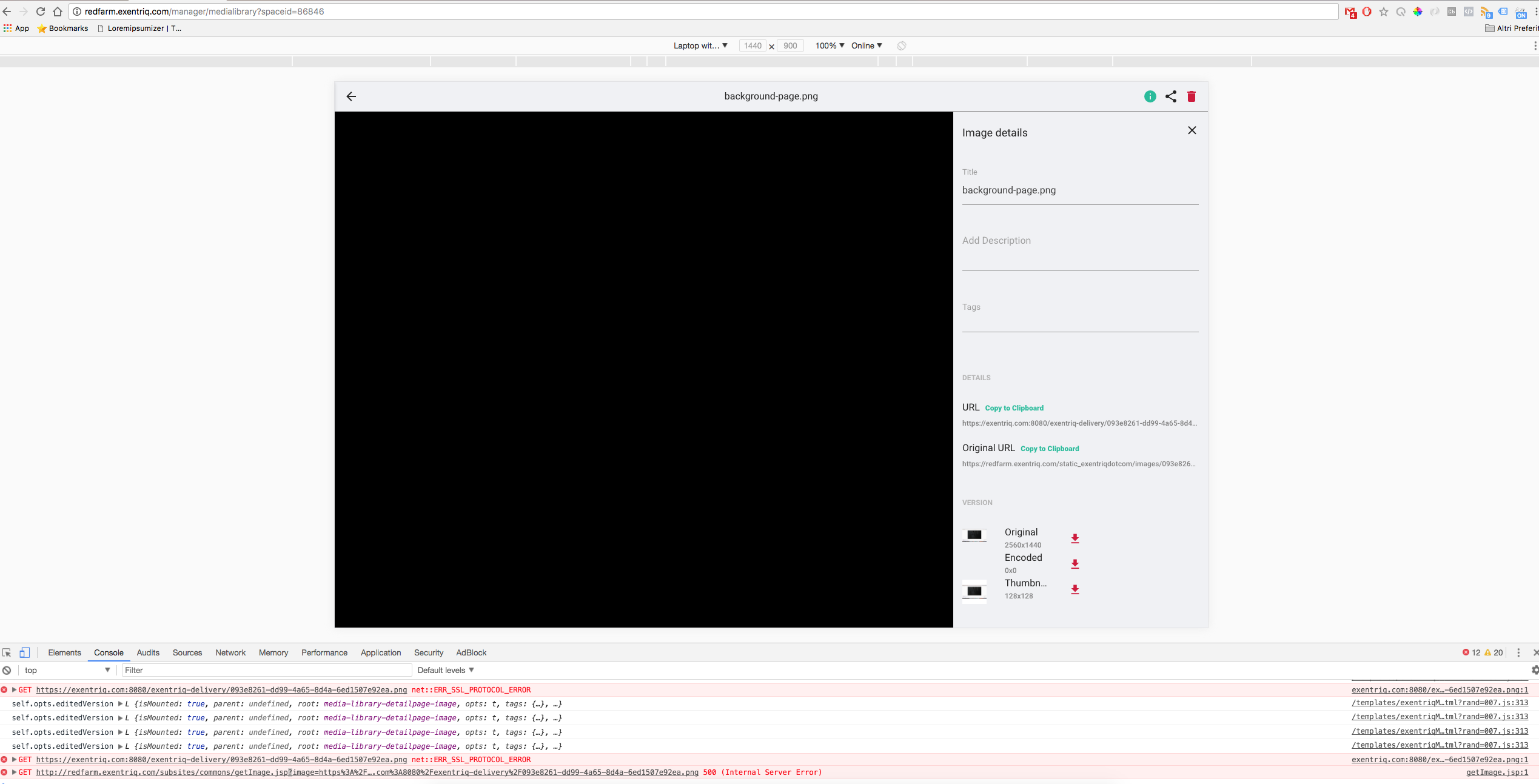The height and width of the screenshot is (784, 1539).
Task: Click the inspect element picker icon
Action: (7, 652)
